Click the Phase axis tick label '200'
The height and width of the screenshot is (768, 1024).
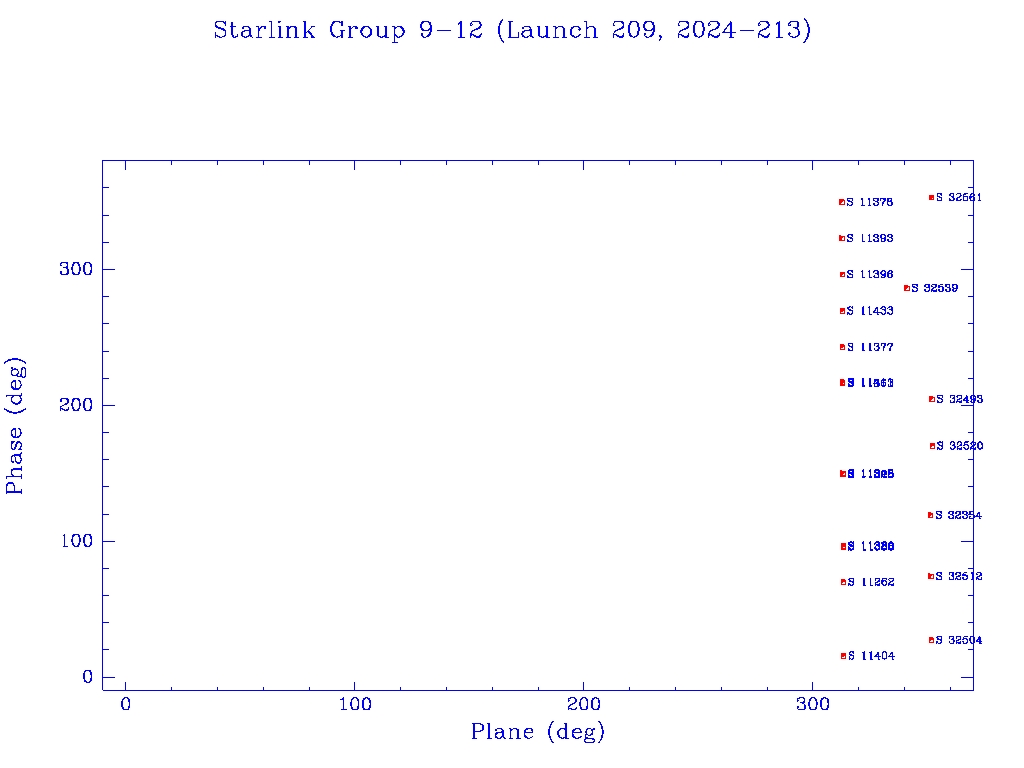pos(76,405)
